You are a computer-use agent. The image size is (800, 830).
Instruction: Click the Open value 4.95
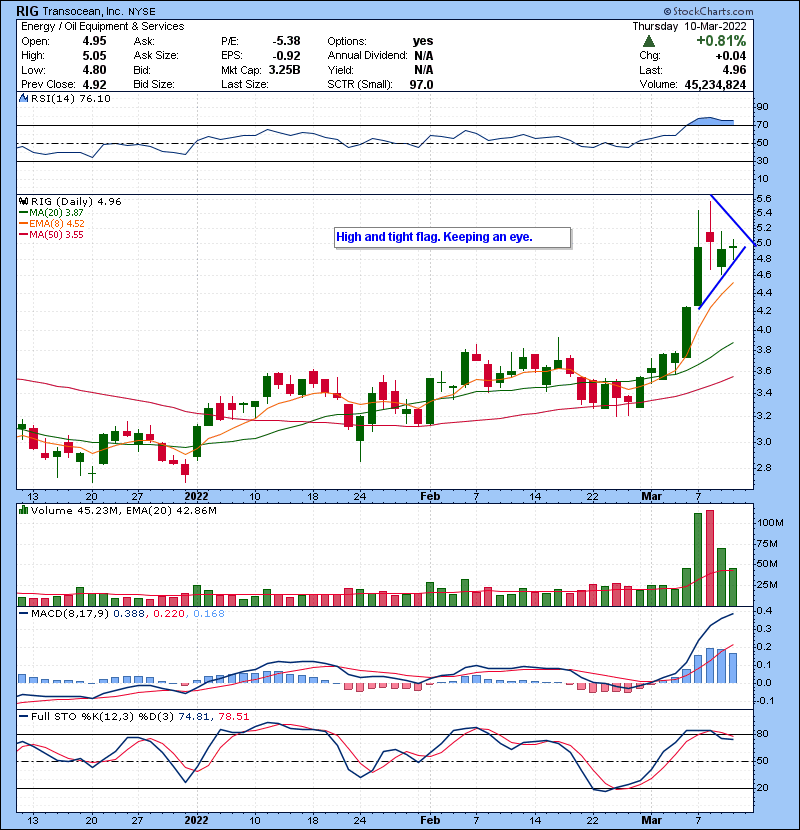pyautogui.click(x=94, y=41)
